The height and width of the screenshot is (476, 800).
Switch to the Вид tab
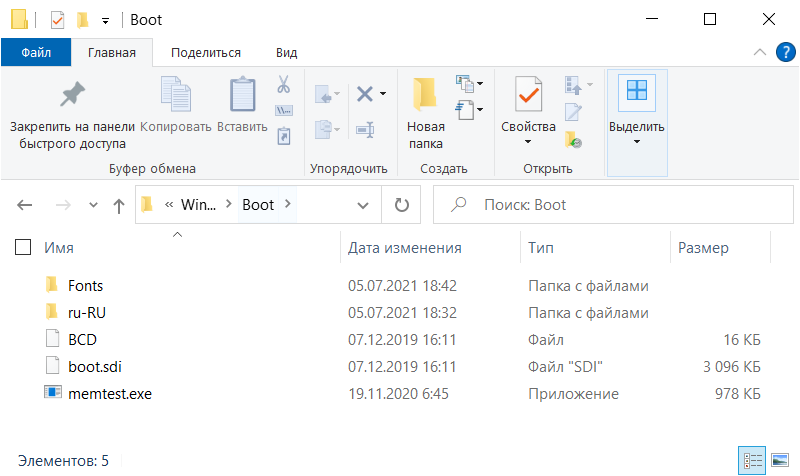tap(286, 53)
